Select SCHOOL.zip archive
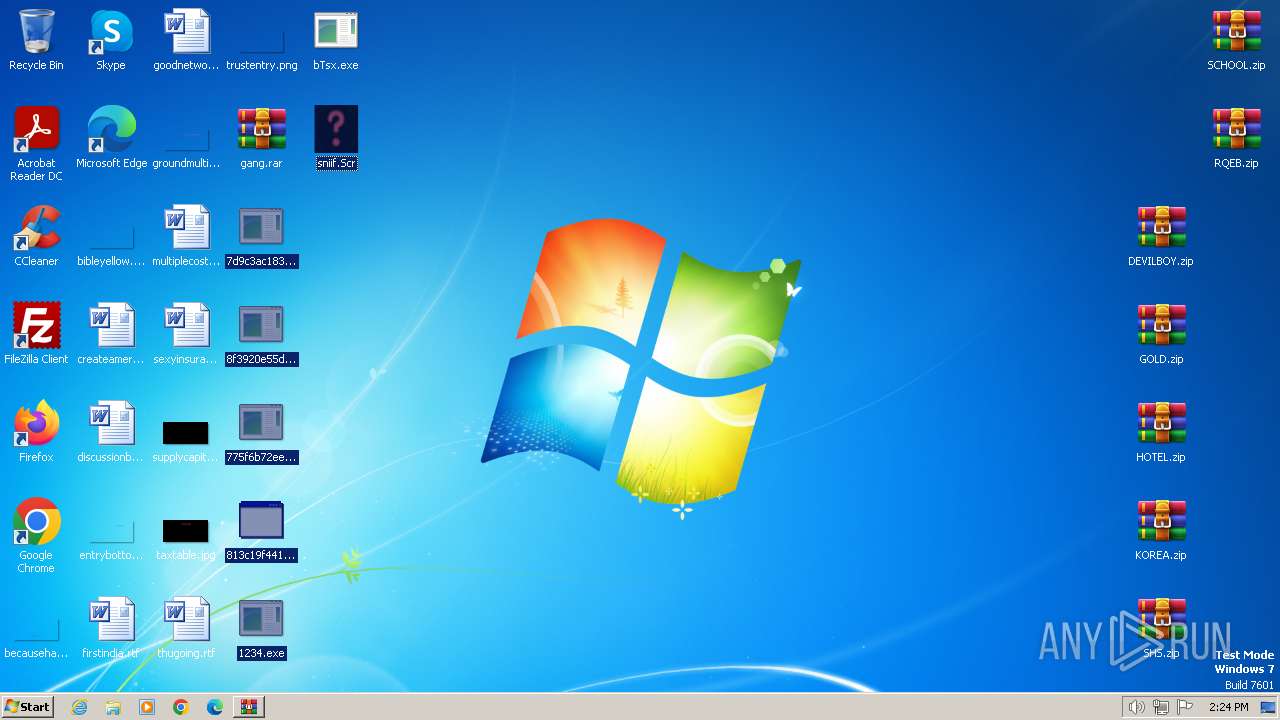Image resolution: width=1280 pixels, height=720 pixels. (1236, 40)
